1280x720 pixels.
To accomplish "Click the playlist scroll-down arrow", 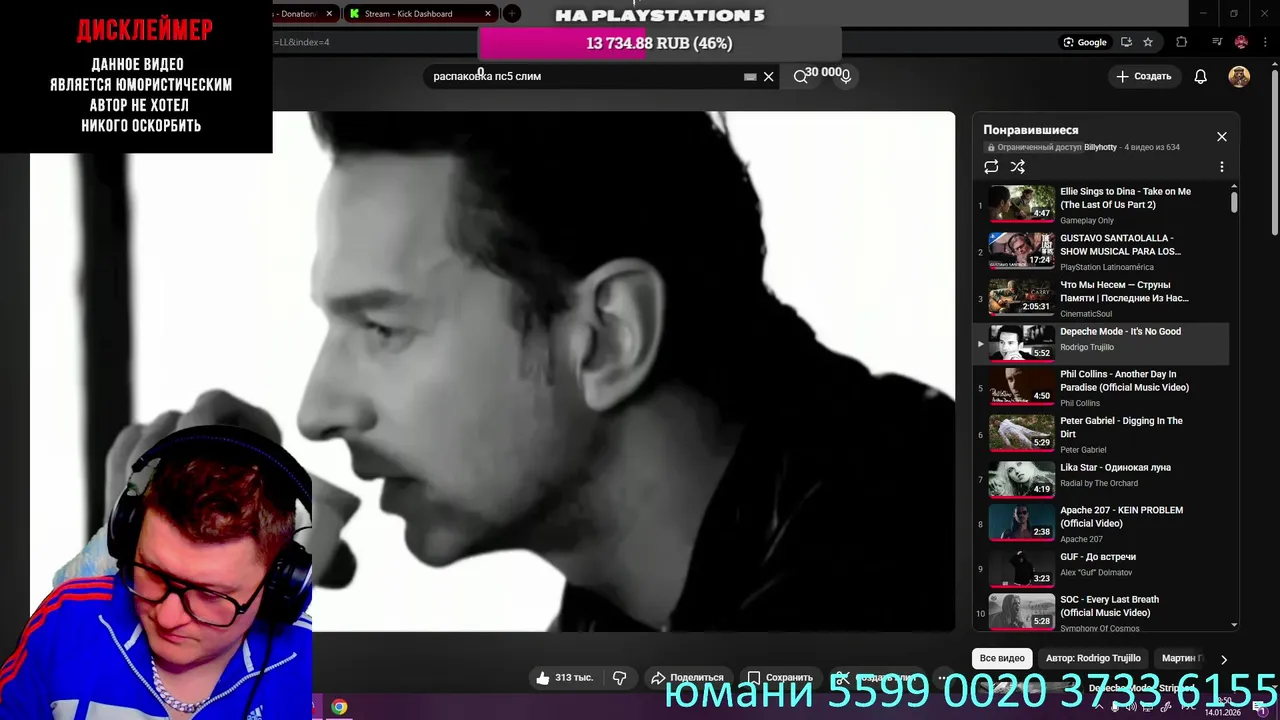I will (1234, 625).
